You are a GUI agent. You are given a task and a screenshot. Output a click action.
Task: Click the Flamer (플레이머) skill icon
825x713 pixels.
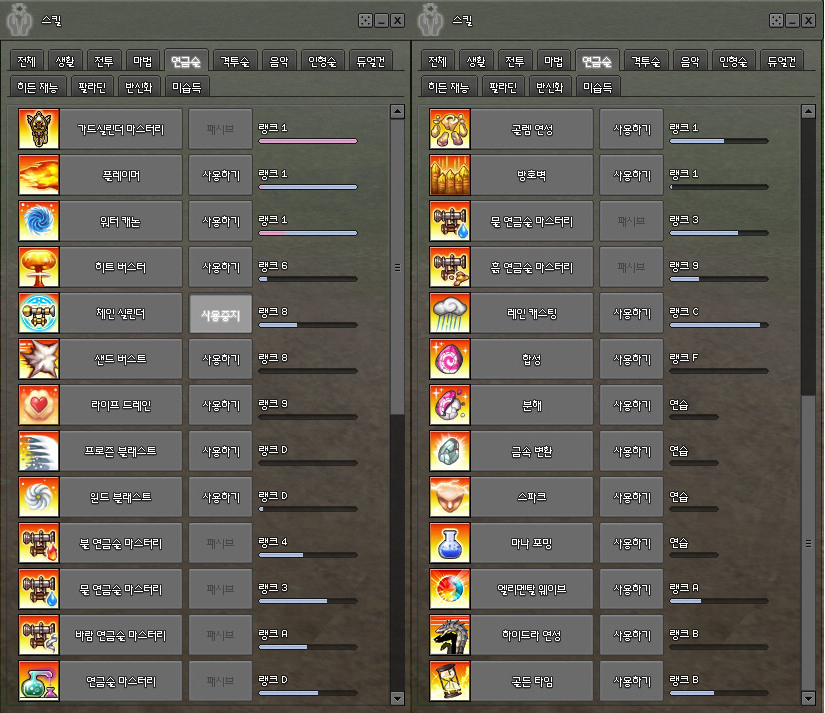(39, 175)
